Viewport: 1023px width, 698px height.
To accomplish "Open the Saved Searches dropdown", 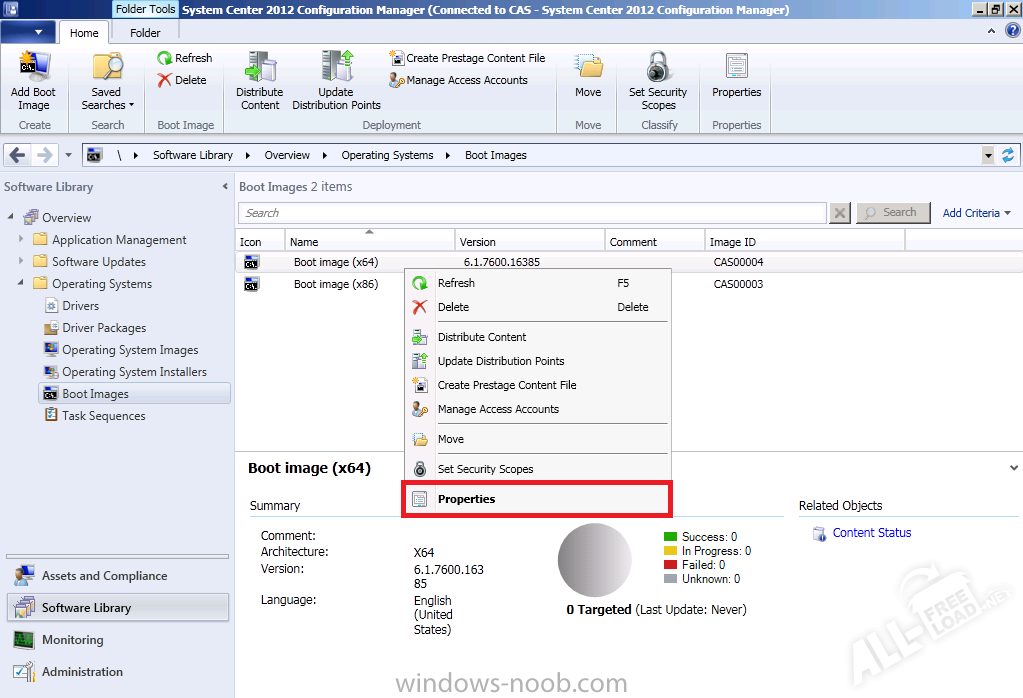I will pyautogui.click(x=107, y=98).
